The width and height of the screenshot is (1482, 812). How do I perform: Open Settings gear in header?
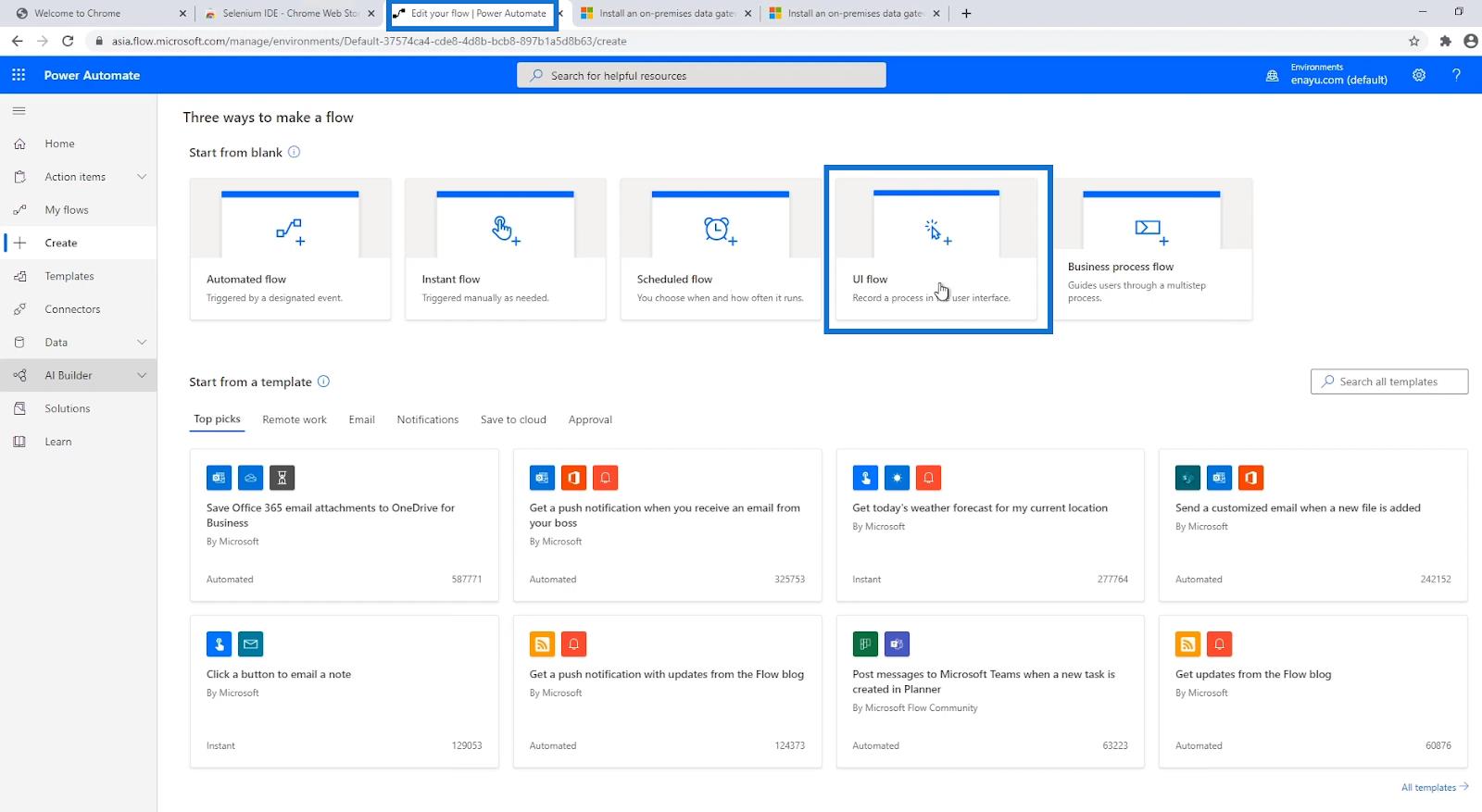[1419, 75]
